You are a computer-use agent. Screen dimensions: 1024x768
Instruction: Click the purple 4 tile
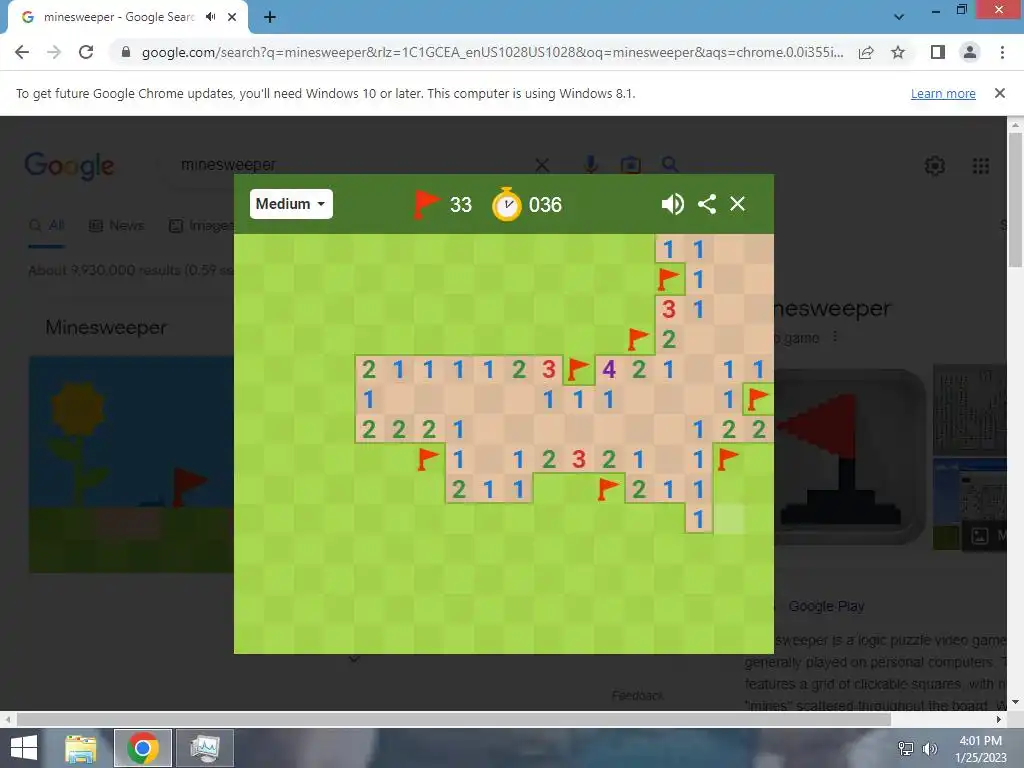[609, 370]
